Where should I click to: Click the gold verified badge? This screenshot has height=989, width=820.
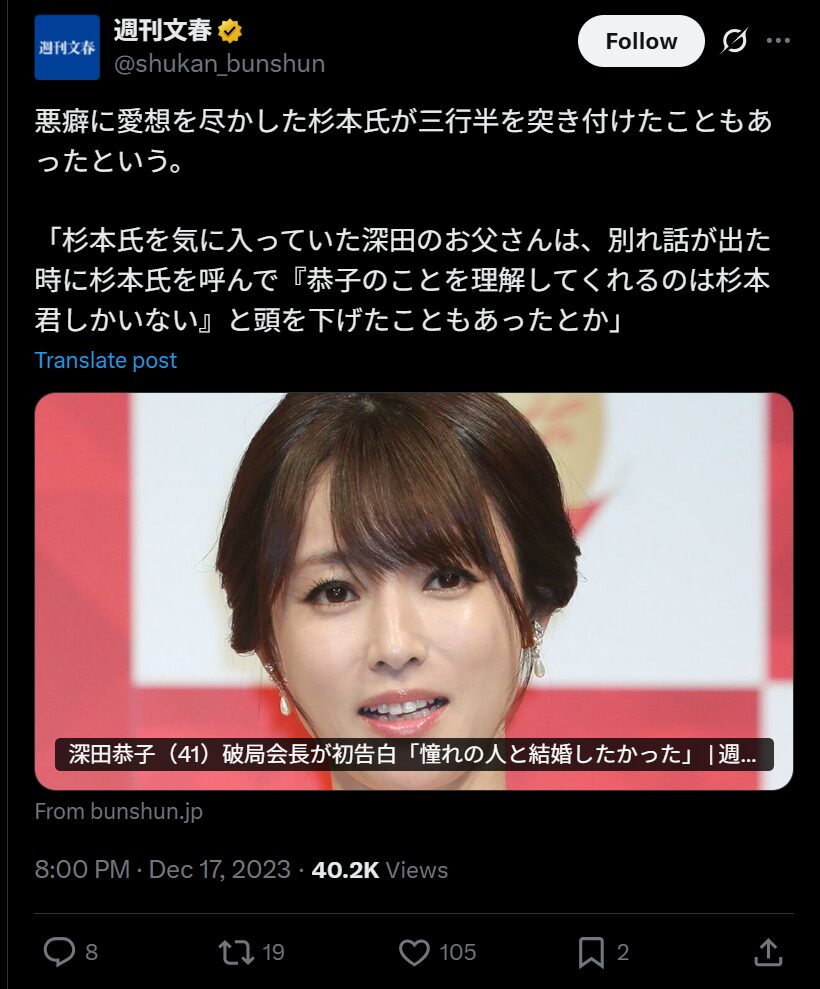click(x=230, y=31)
